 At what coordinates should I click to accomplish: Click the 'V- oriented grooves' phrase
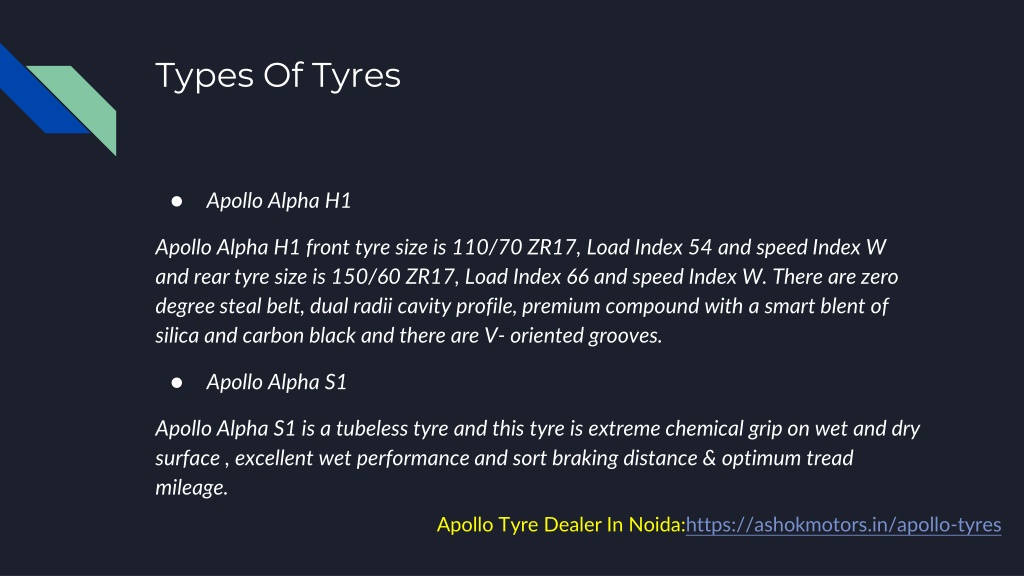click(x=573, y=336)
